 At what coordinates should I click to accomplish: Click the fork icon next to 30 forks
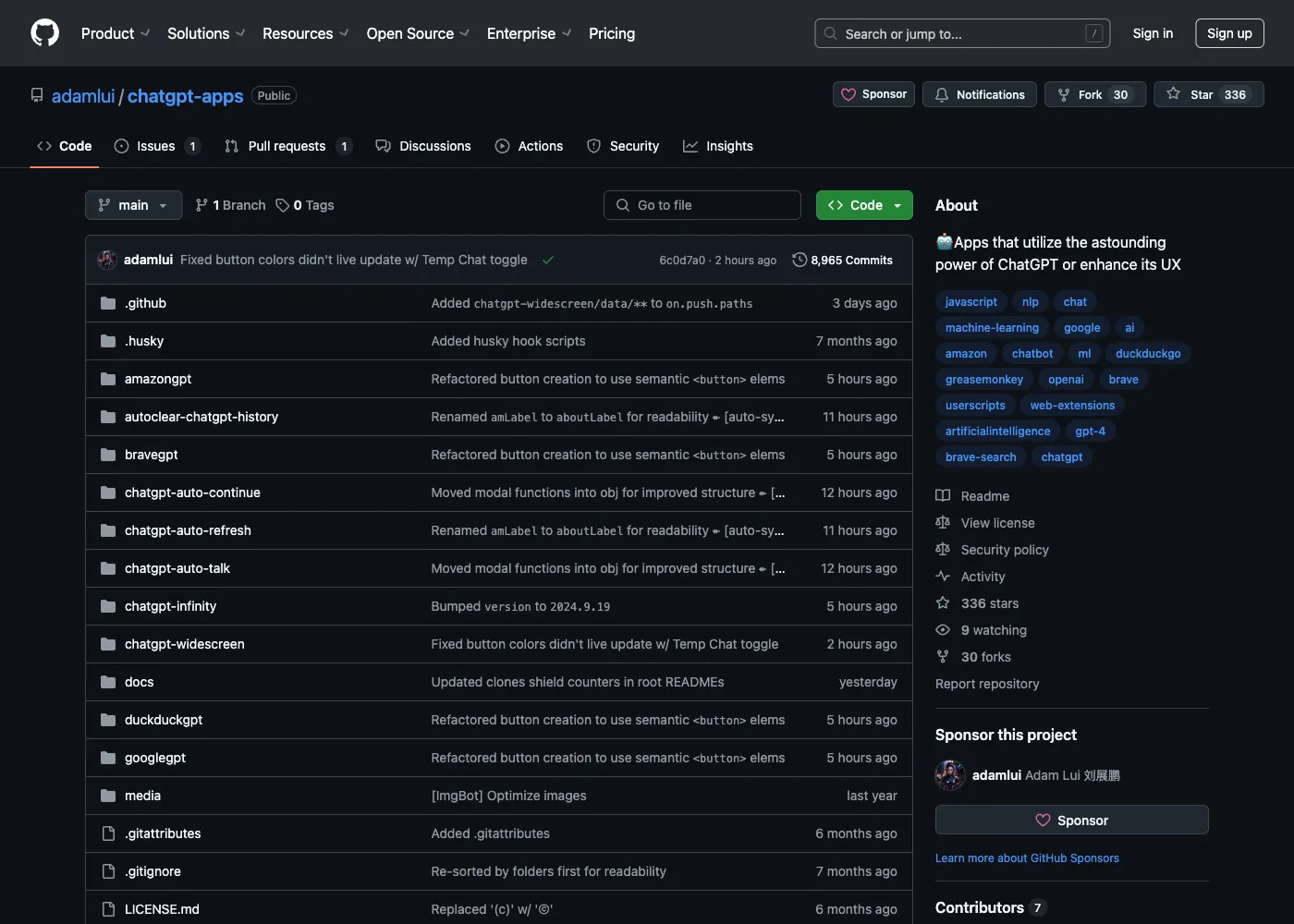pyautogui.click(x=943, y=657)
